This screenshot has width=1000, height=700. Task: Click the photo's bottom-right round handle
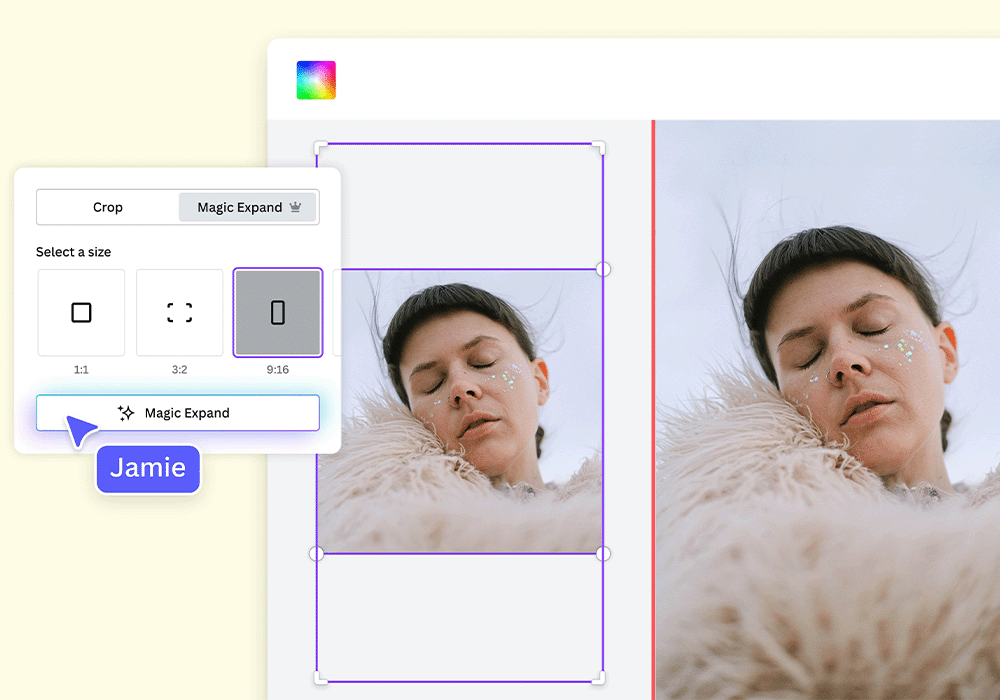tap(603, 553)
